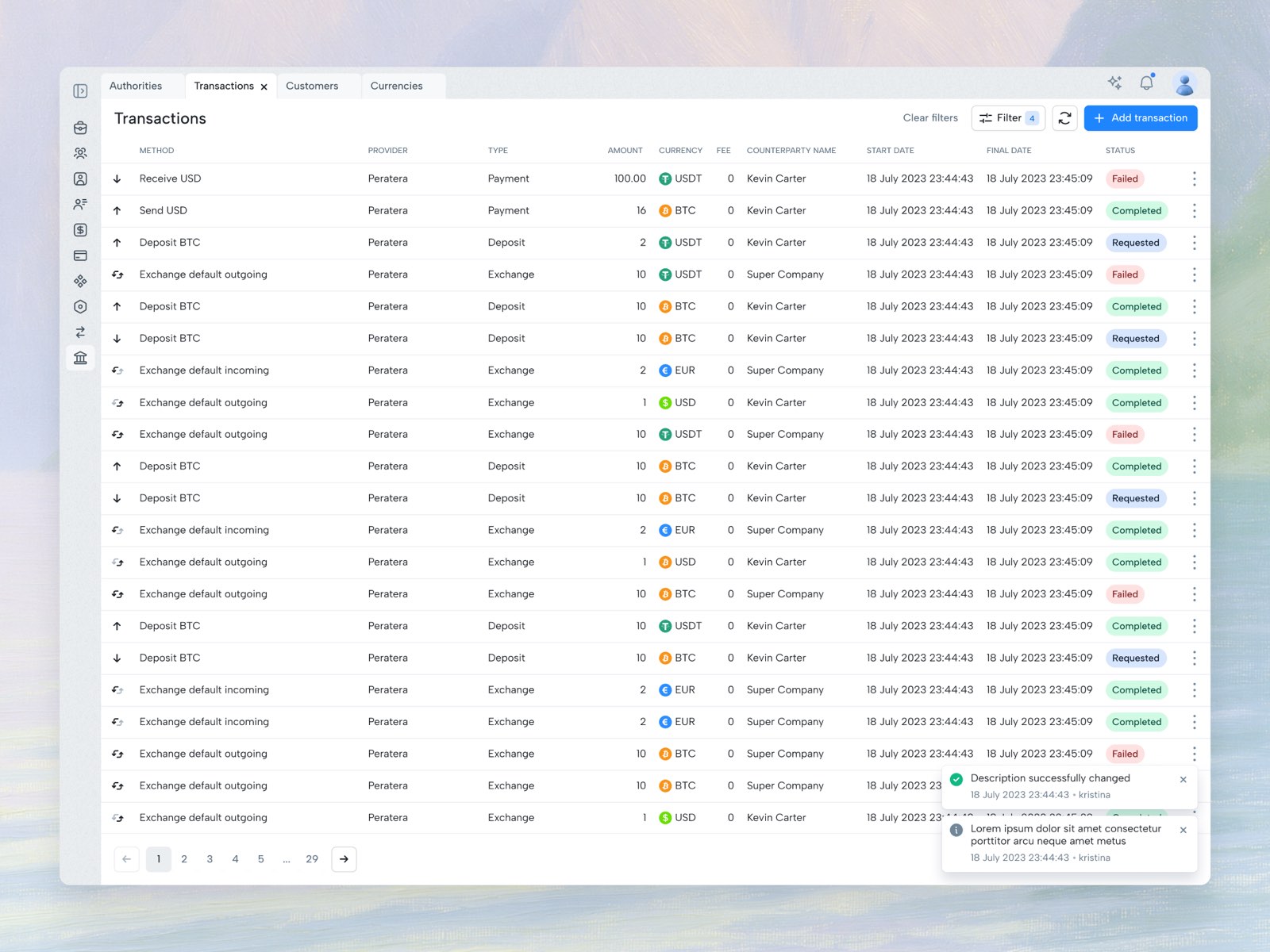
Task: Open the transfer arrows icon in sidebar
Action: coord(80,332)
